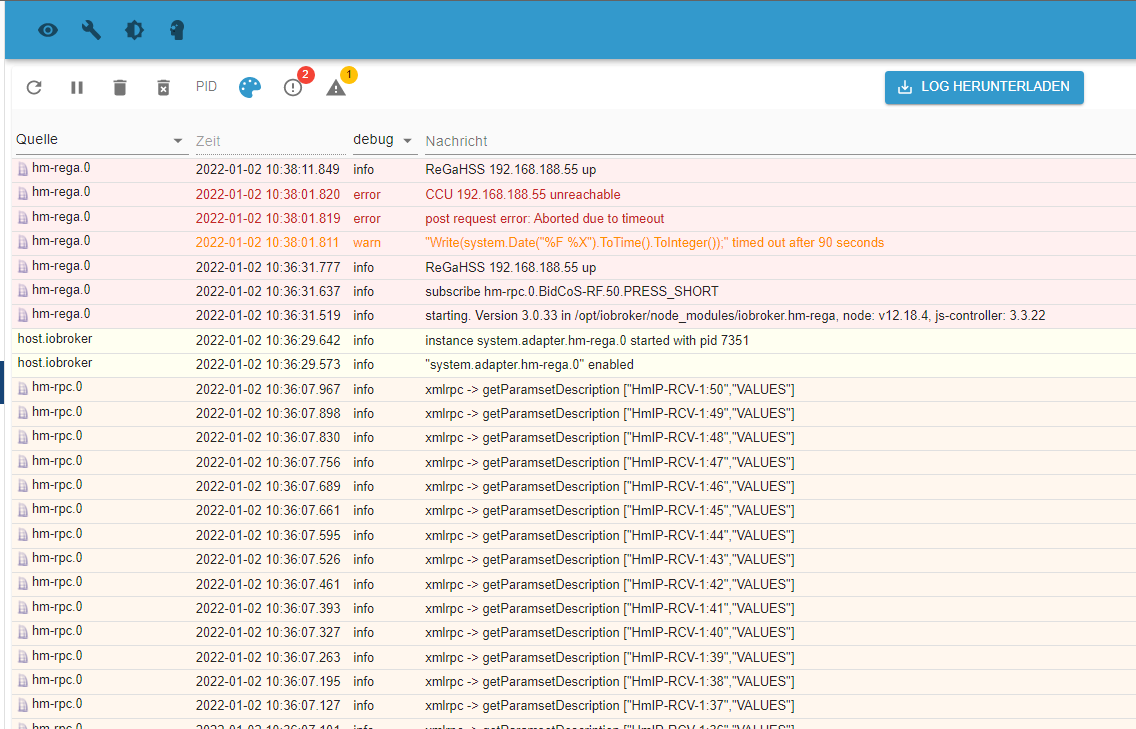This screenshot has width=1136, height=729.
Task: Toggle the theme brightness icon
Action: click(134, 30)
